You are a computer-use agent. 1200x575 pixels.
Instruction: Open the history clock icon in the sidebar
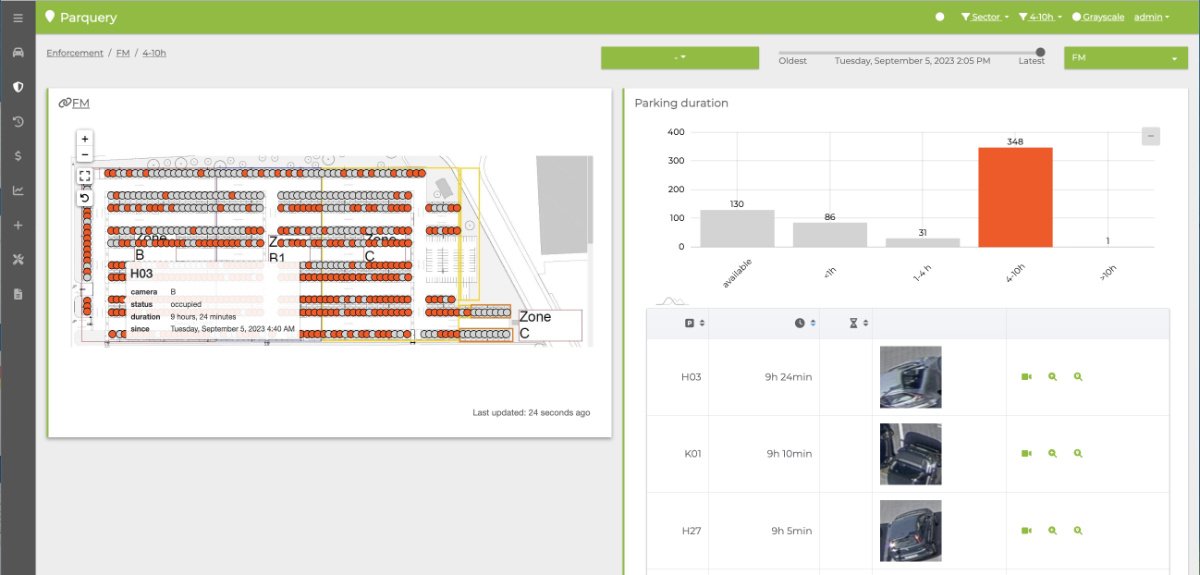[17, 122]
